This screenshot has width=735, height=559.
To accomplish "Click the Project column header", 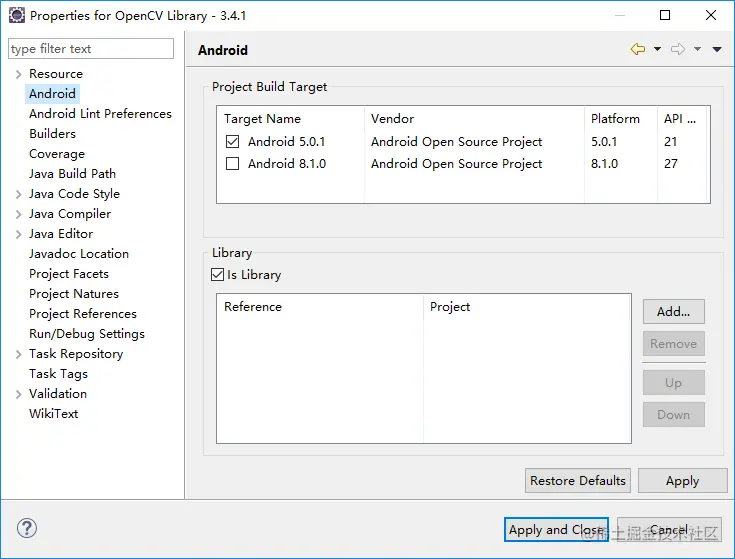I will point(527,307).
